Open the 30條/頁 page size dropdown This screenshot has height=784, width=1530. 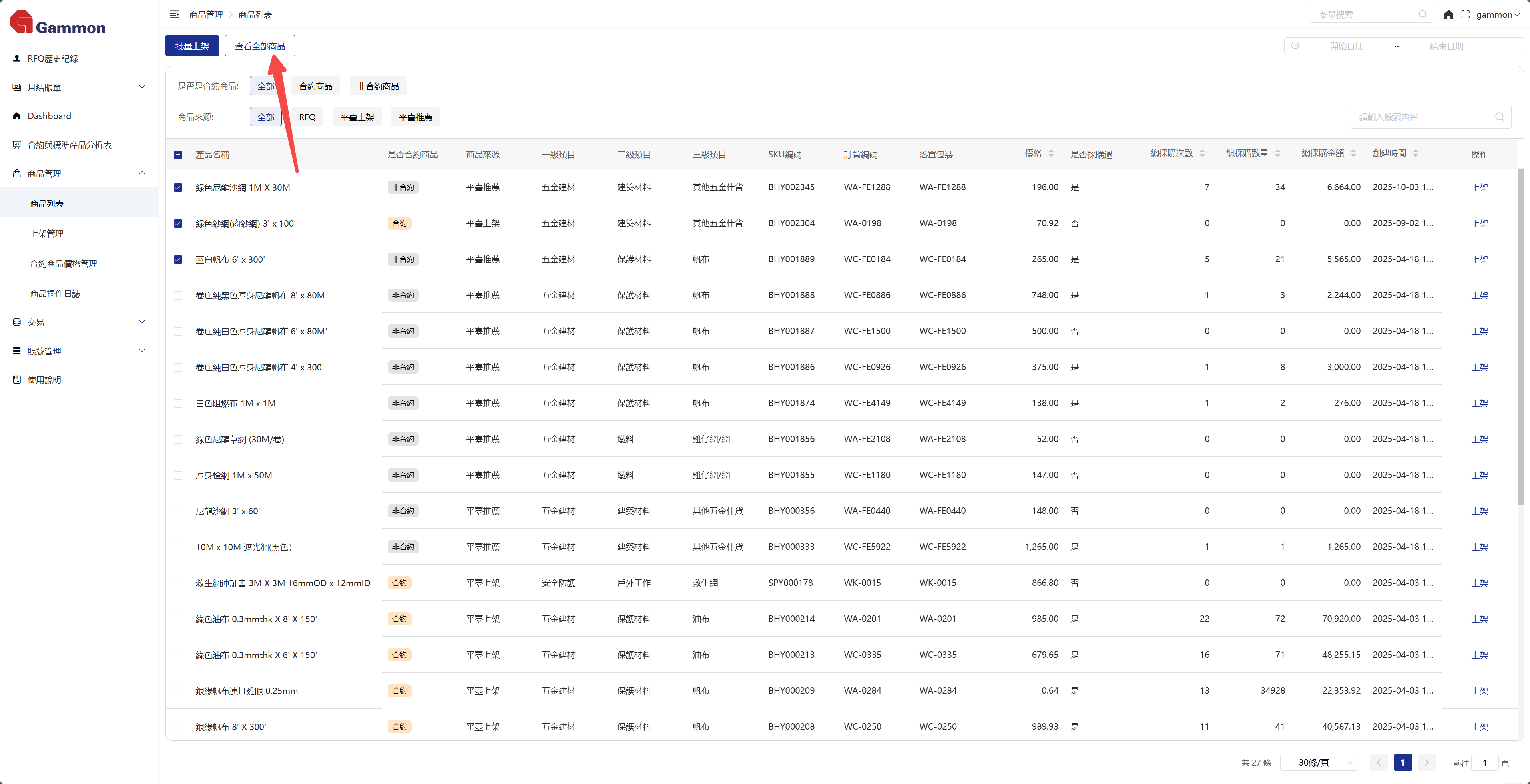click(1319, 762)
